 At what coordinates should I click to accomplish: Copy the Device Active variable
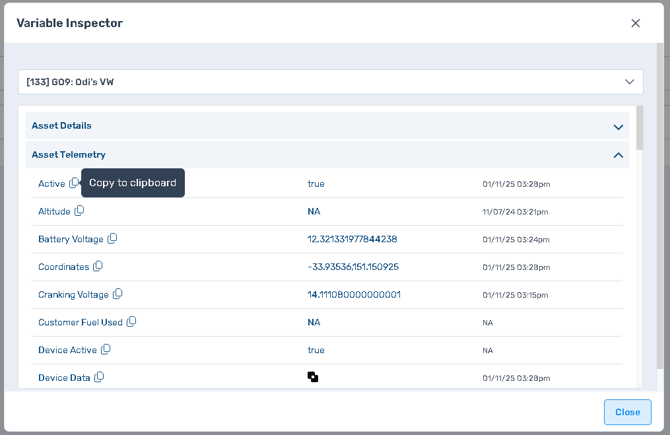(106, 350)
